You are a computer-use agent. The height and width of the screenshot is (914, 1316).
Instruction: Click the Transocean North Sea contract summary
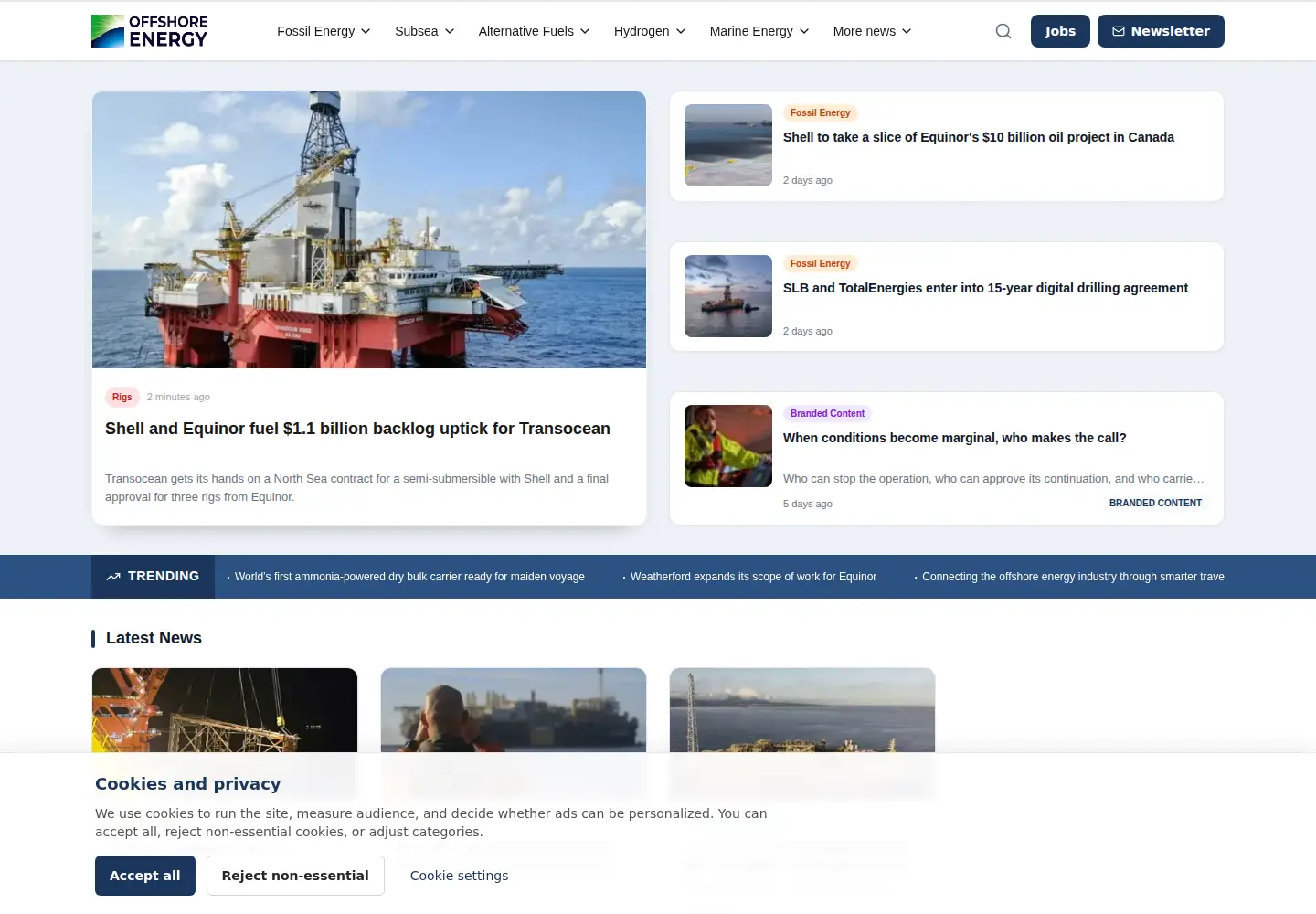pyautogui.click(x=357, y=488)
